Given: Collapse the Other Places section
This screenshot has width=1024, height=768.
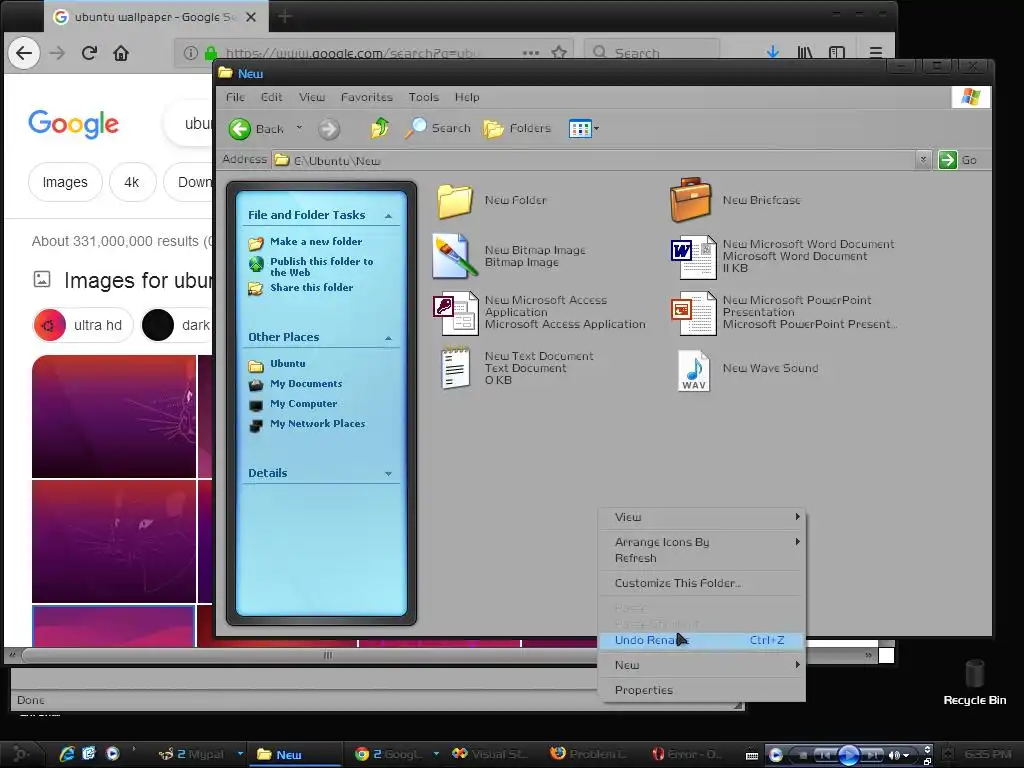Looking at the screenshot, I should [389, 338].
